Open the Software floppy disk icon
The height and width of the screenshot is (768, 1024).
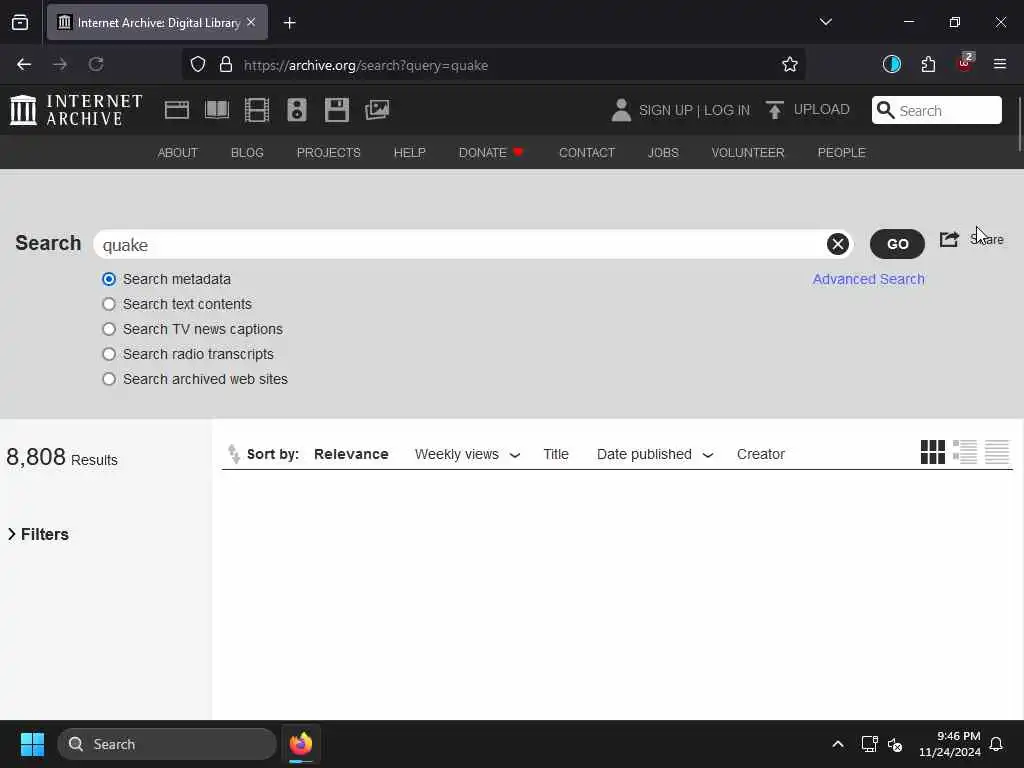point(336,110)
